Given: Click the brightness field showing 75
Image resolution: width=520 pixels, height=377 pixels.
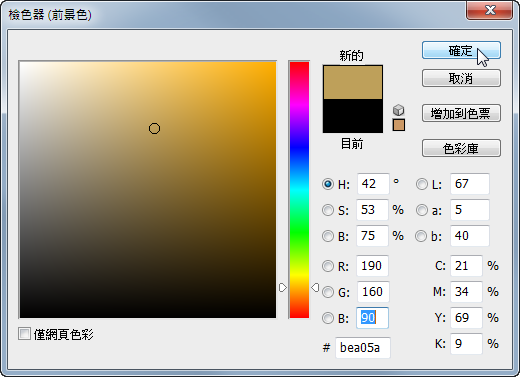Looking at the screenshot, I should 372,236.
